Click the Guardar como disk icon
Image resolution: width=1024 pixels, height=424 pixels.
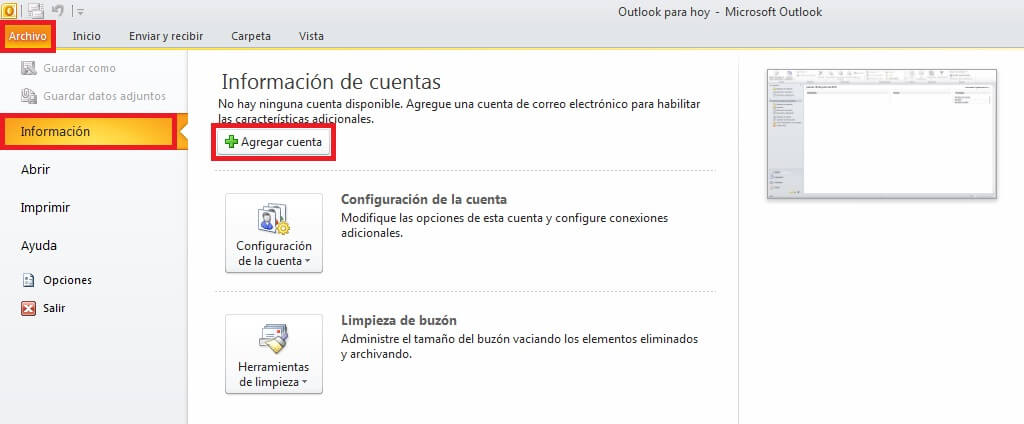[29, 68]
